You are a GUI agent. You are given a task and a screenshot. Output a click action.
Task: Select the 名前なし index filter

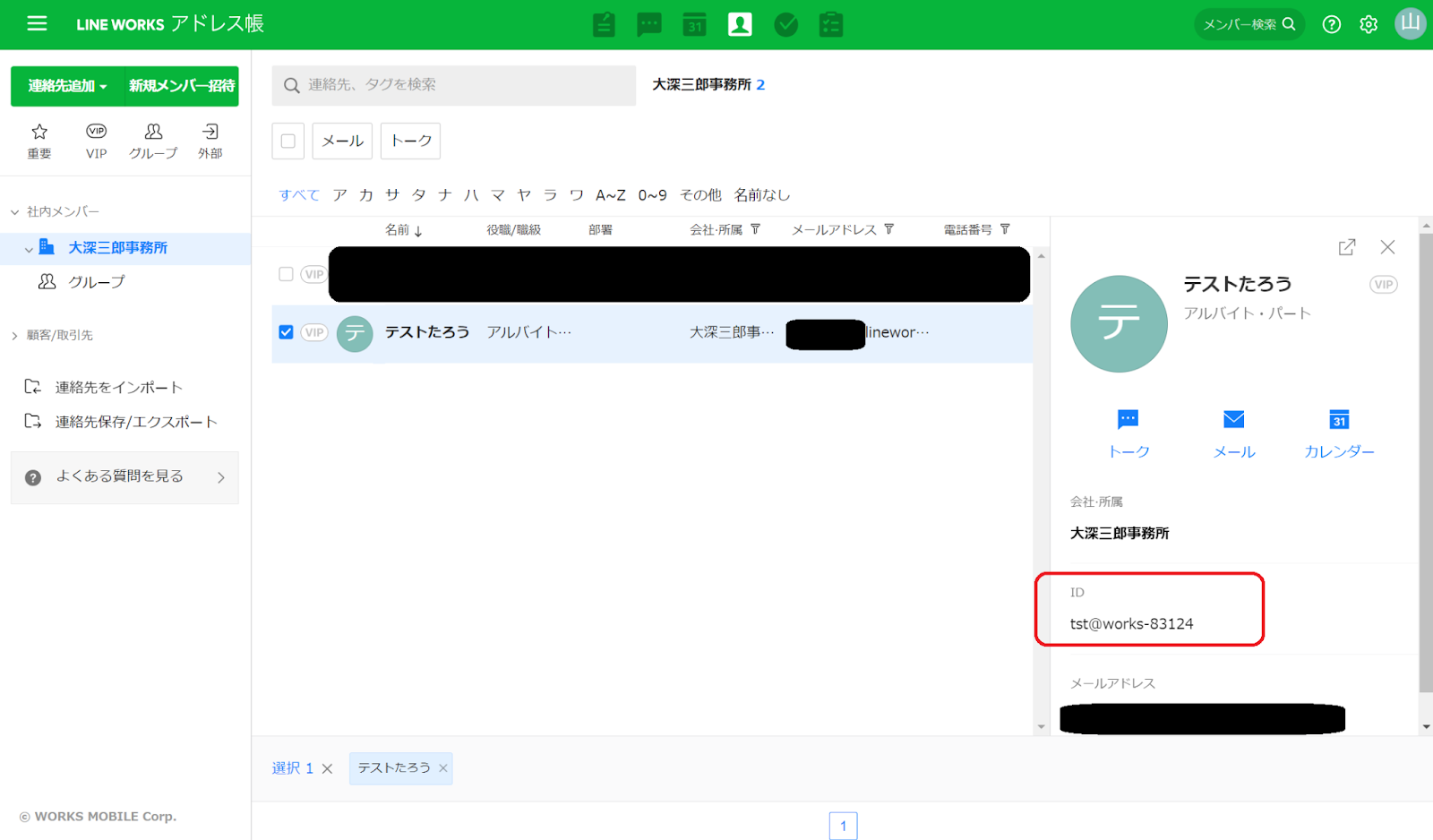coord(762,195)
